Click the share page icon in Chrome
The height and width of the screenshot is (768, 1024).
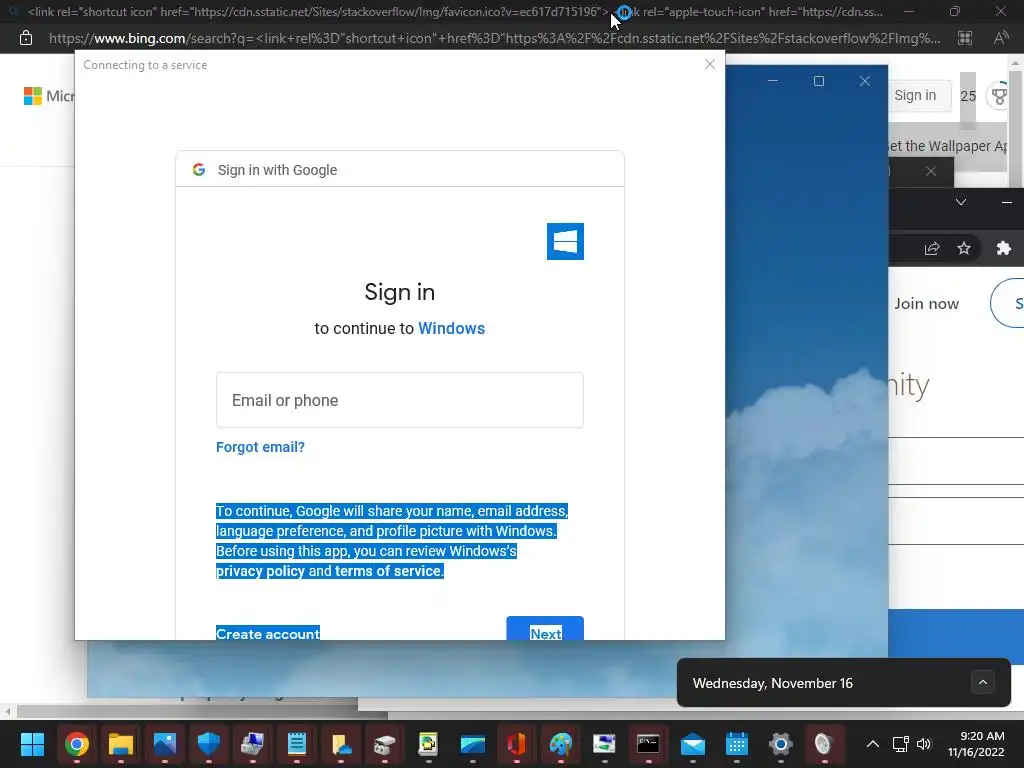(x=932, y=248)
